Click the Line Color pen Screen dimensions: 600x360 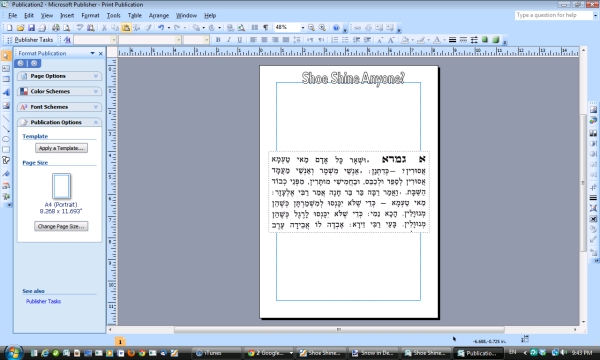coord(421,40)
